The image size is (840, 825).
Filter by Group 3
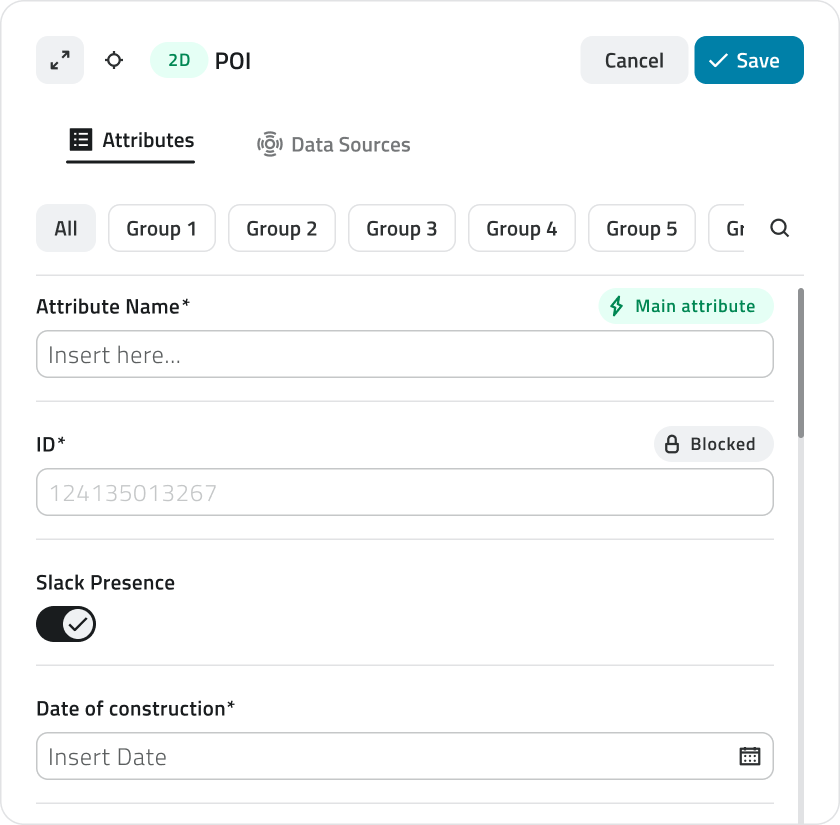(402, 229)
